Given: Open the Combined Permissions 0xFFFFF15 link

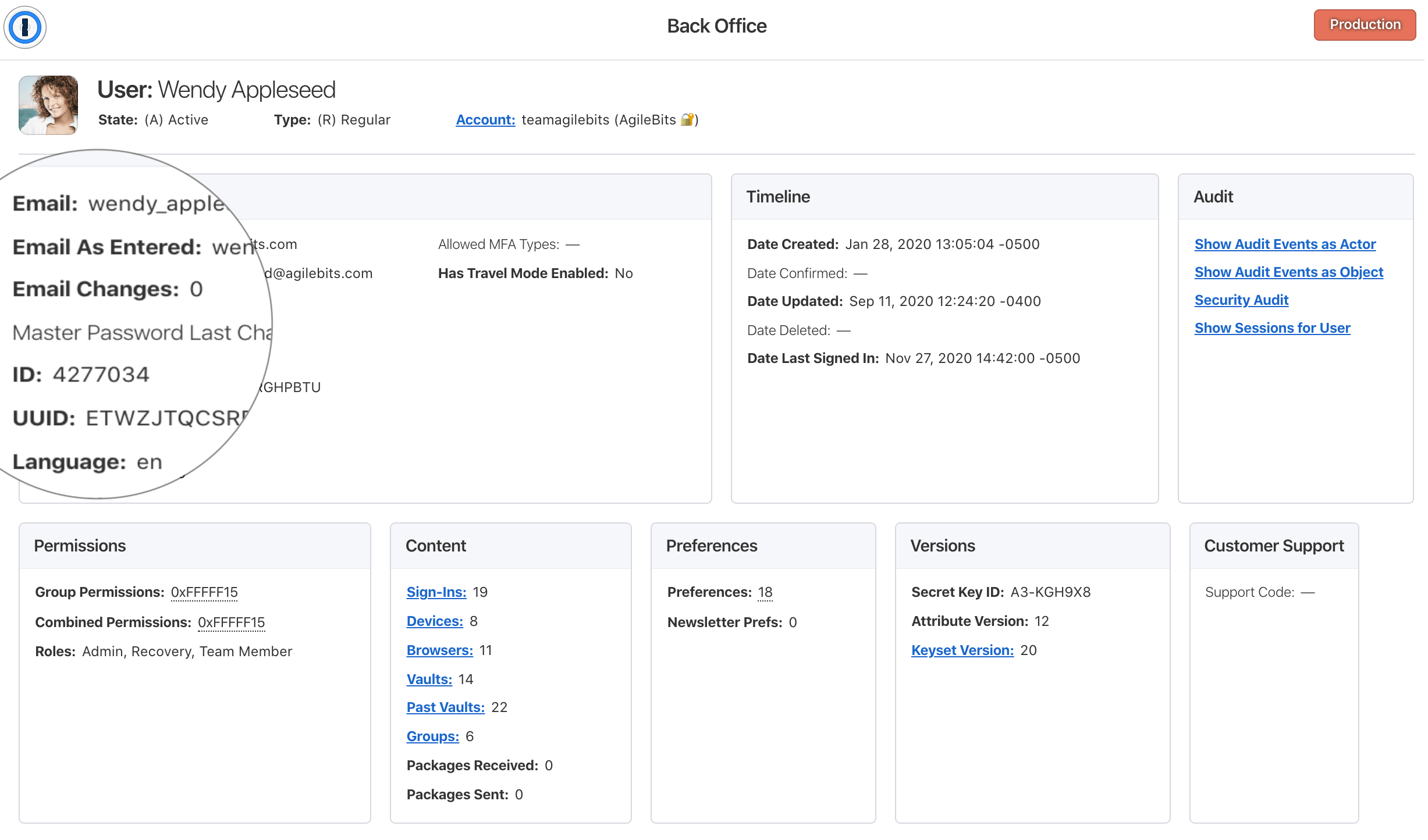Looking at the screenshot, I should [x=231, y=622].
